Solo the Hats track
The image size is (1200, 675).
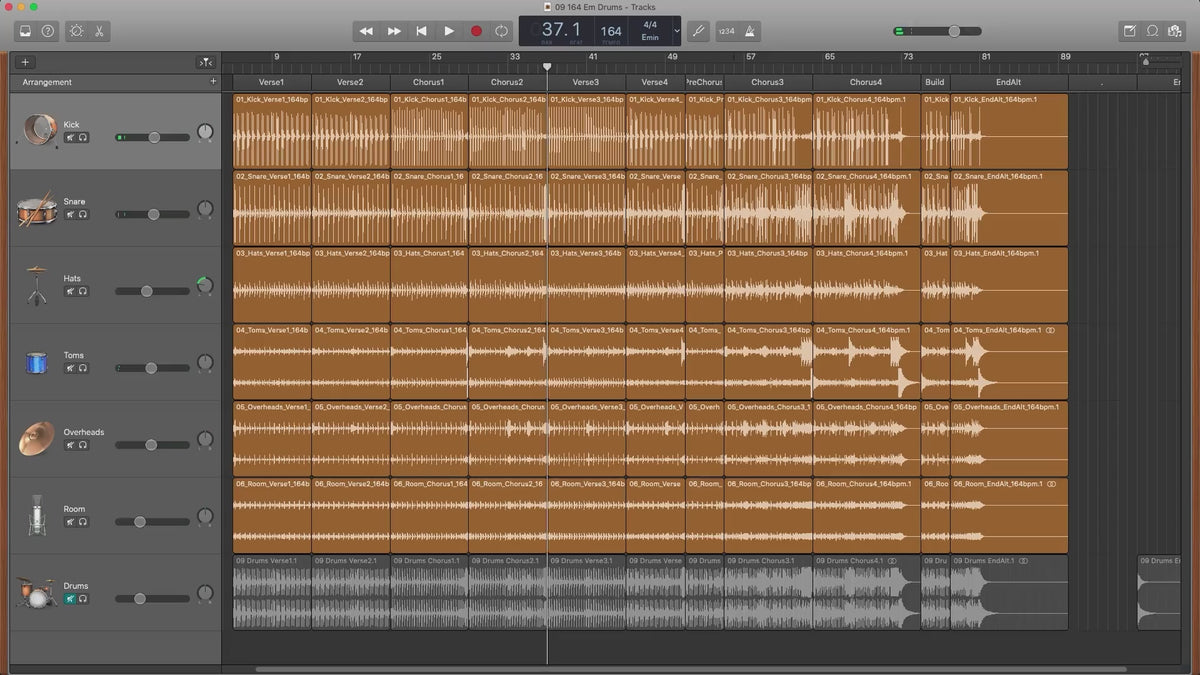coord(82,291)
